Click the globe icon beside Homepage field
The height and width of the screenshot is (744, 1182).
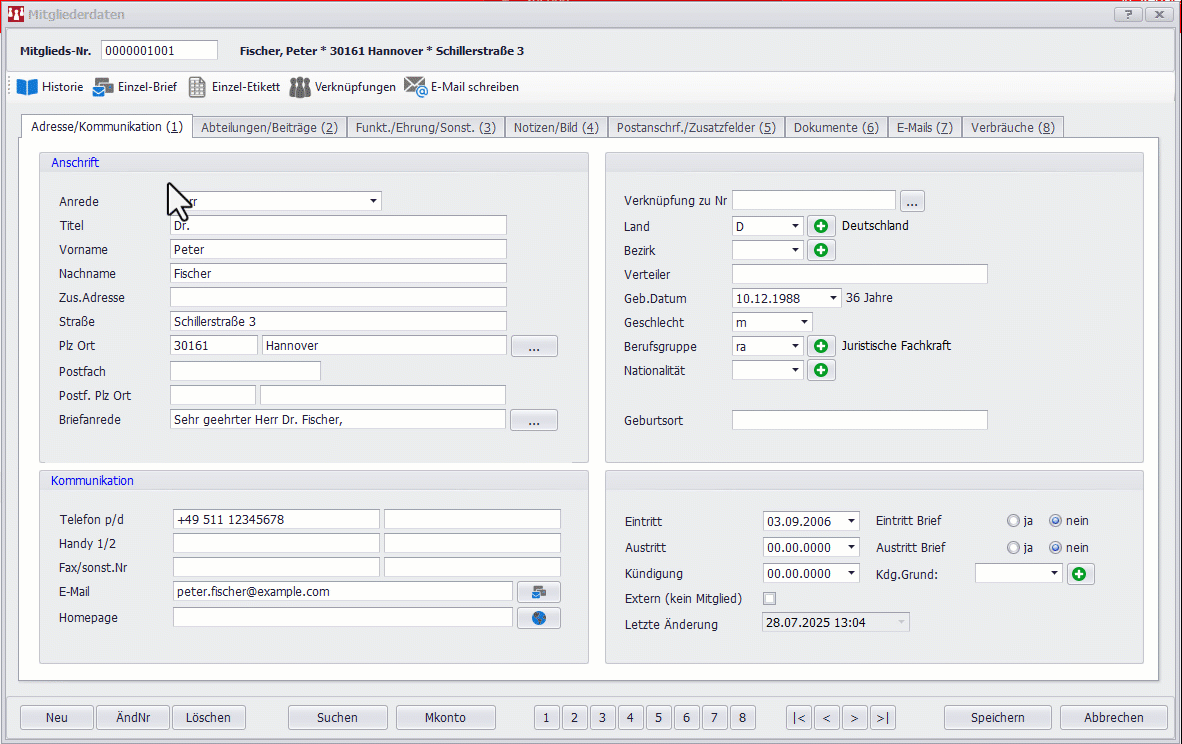(x=539, y=618)
